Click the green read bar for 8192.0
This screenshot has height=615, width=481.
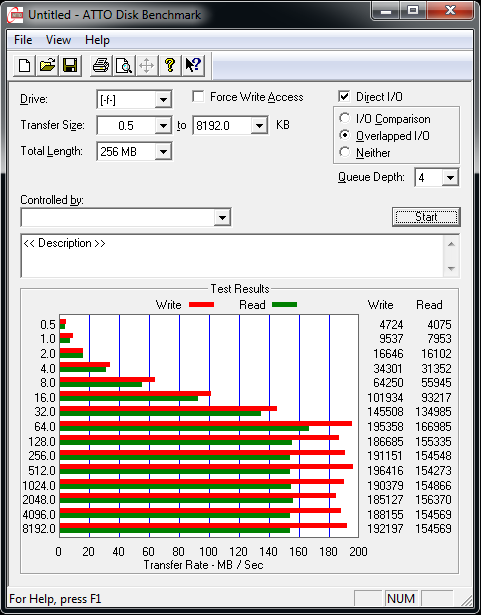click(175, 530)
